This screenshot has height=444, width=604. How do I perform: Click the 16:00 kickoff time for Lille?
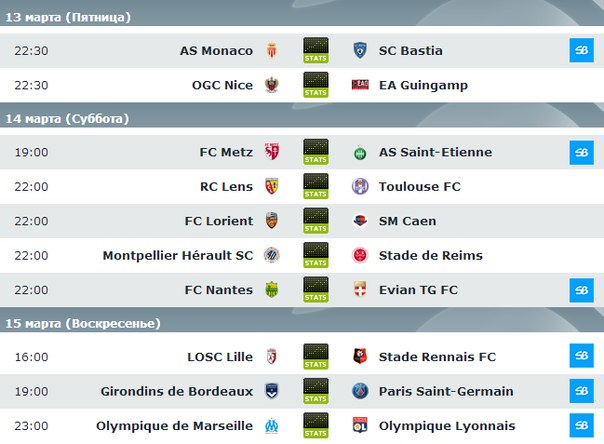tap(31, 357)
